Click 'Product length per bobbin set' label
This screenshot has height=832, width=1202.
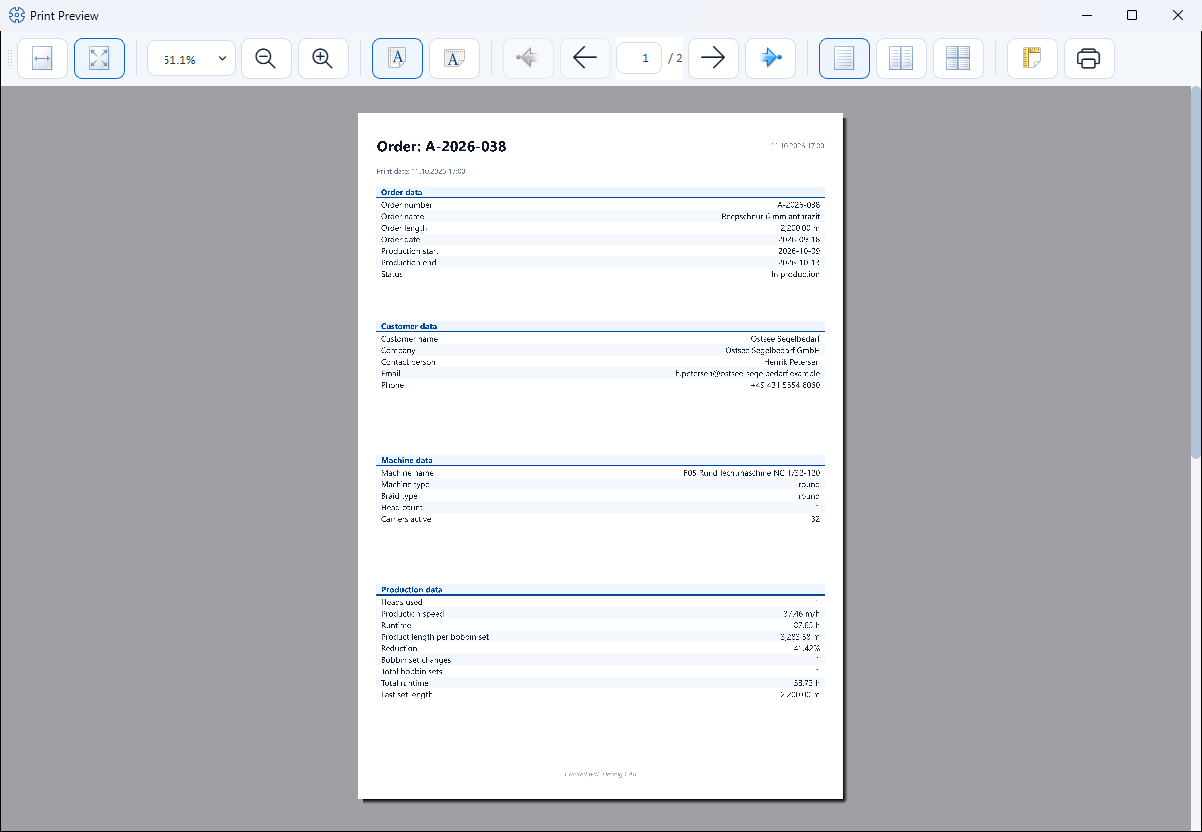[x=435, y=636]
